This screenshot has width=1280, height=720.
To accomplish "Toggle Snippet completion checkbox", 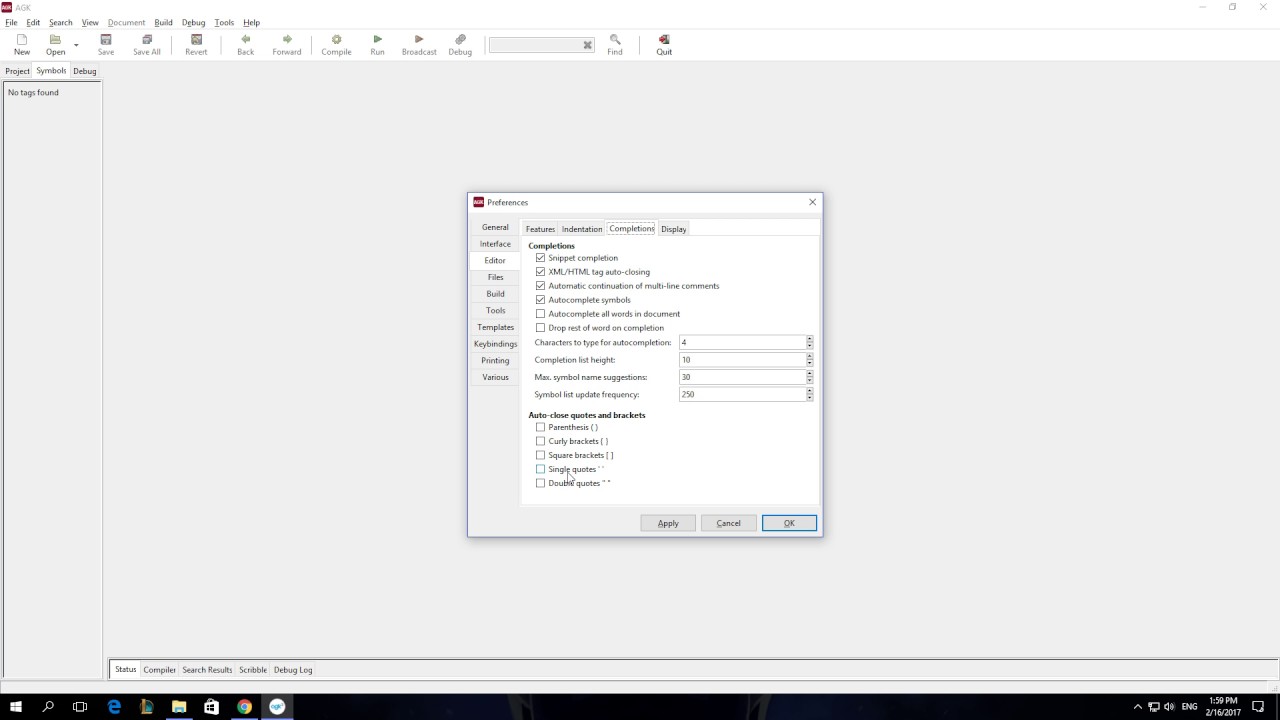I will click(x=541, y=258).
